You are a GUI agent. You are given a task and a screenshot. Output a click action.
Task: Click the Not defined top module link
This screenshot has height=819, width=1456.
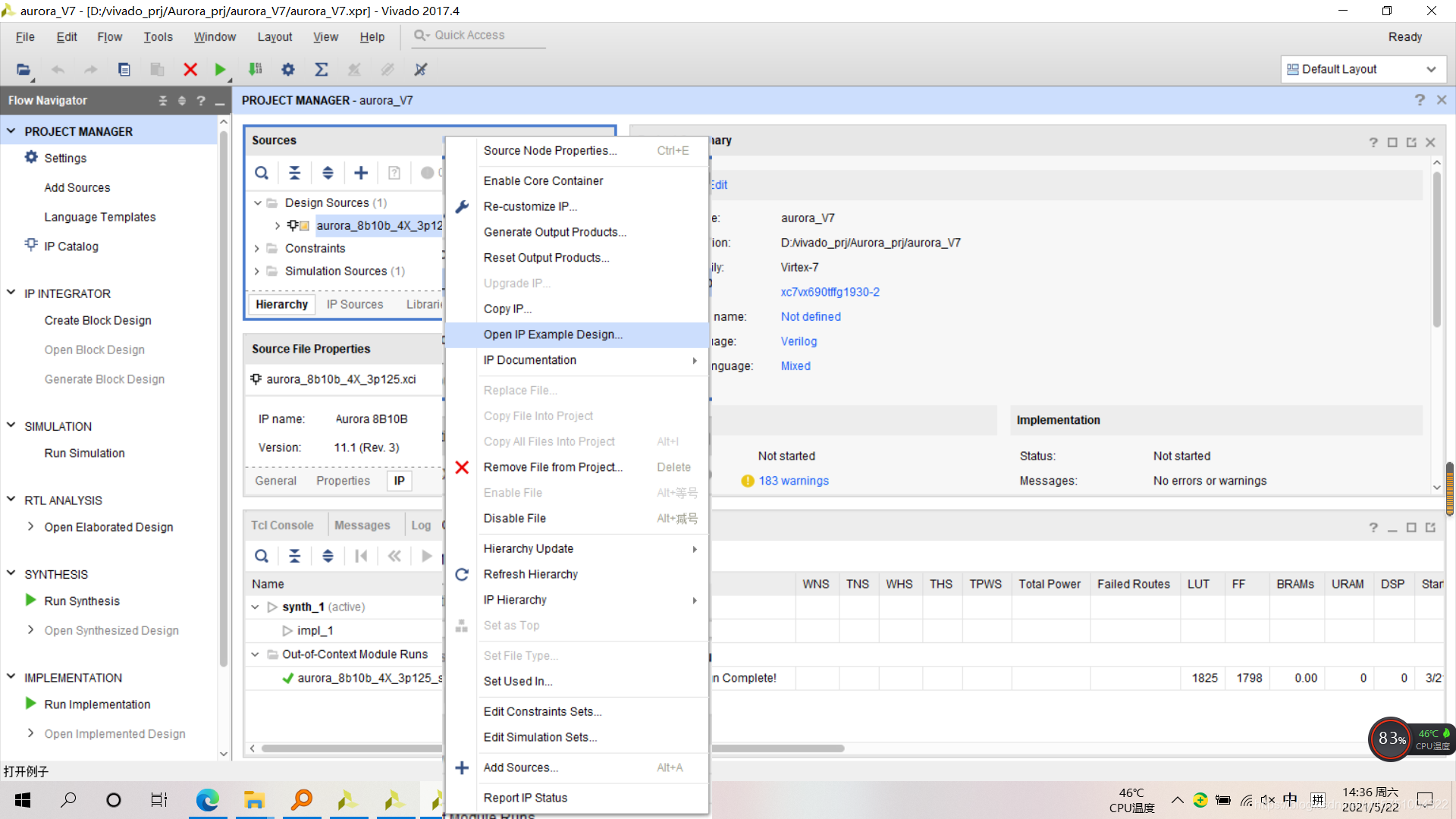811,317
